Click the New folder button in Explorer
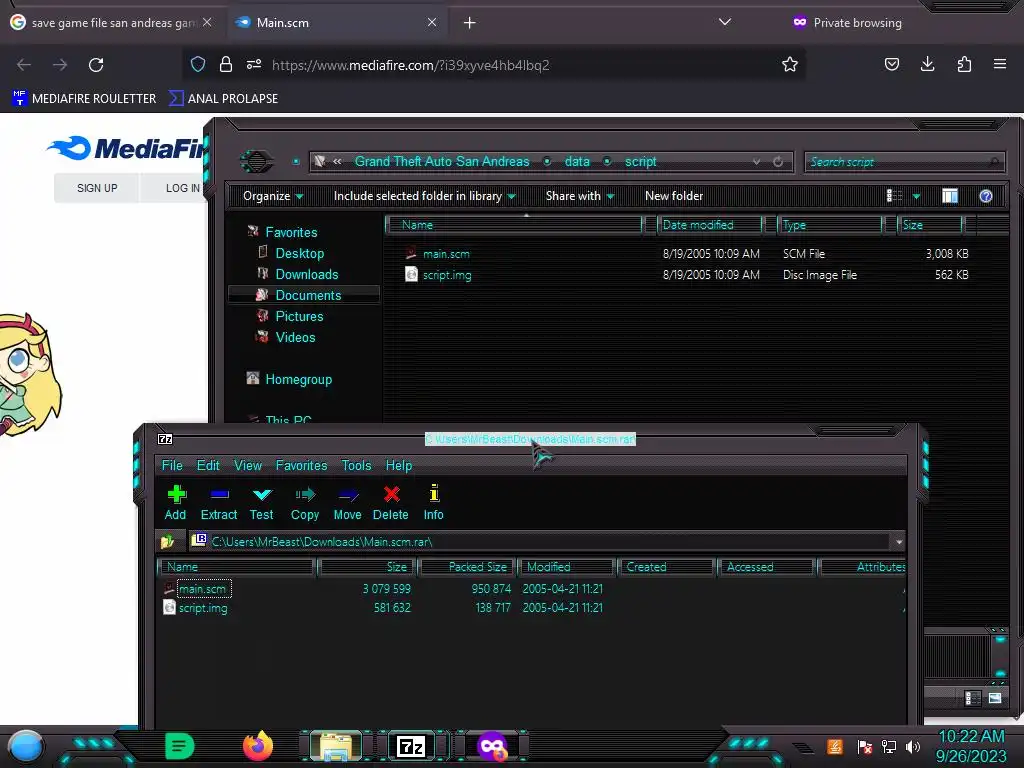 click(x=674, y=196)
